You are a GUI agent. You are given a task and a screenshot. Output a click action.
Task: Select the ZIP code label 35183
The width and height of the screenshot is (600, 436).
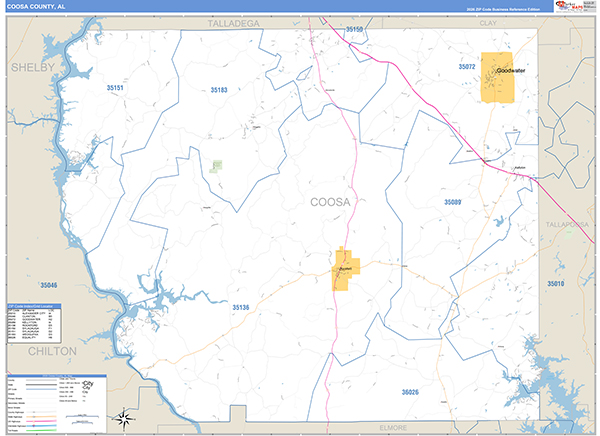pyautogui.click(x=219, y=90)
